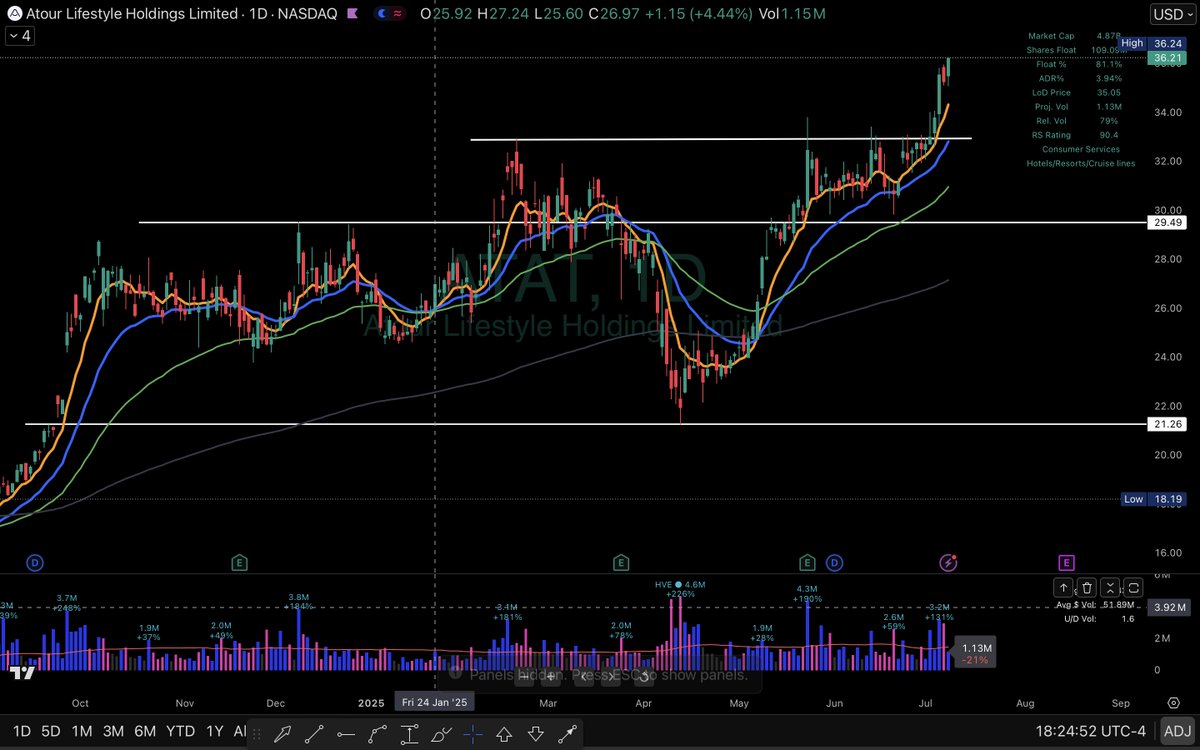Click the TradingView logo
The width and height of the screenshot is (1200, 750).
(x=23, y=672)
